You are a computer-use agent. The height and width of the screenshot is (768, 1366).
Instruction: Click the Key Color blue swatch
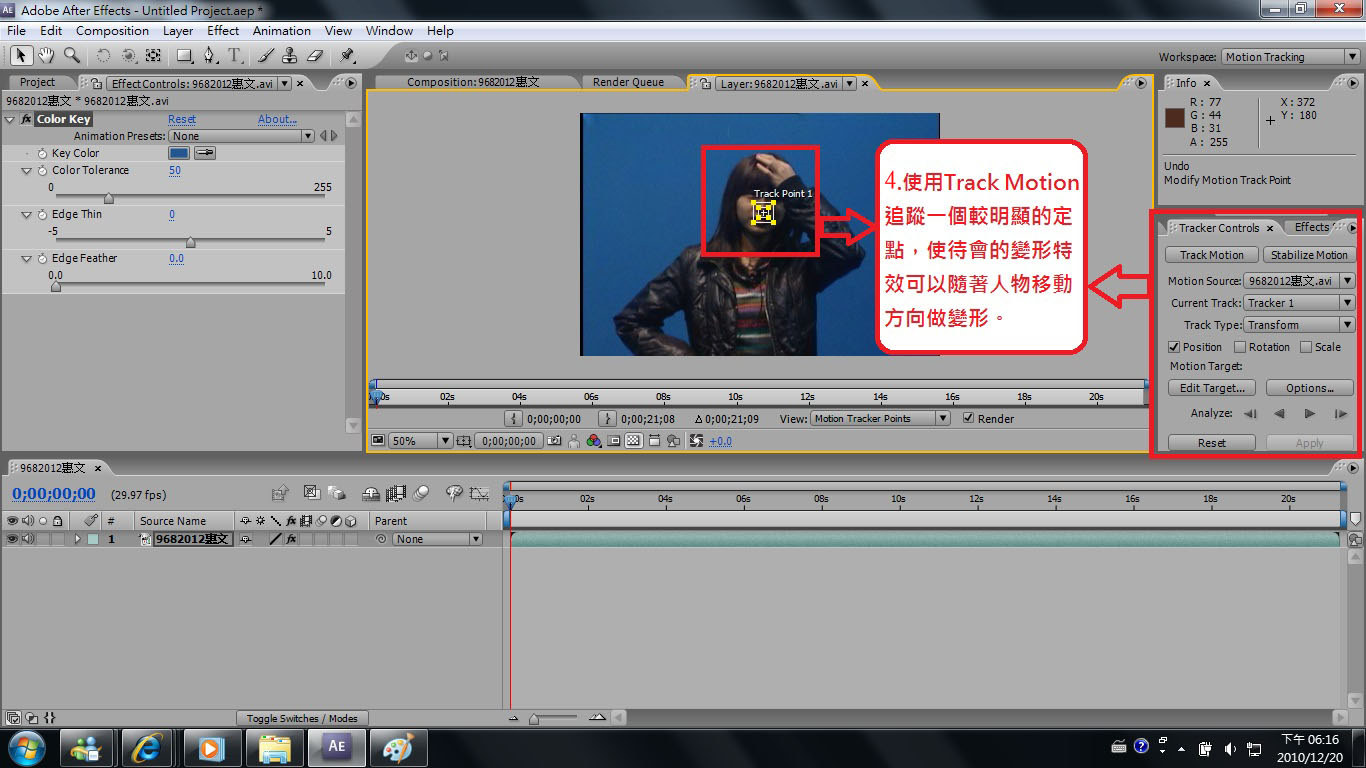point(178,153)
